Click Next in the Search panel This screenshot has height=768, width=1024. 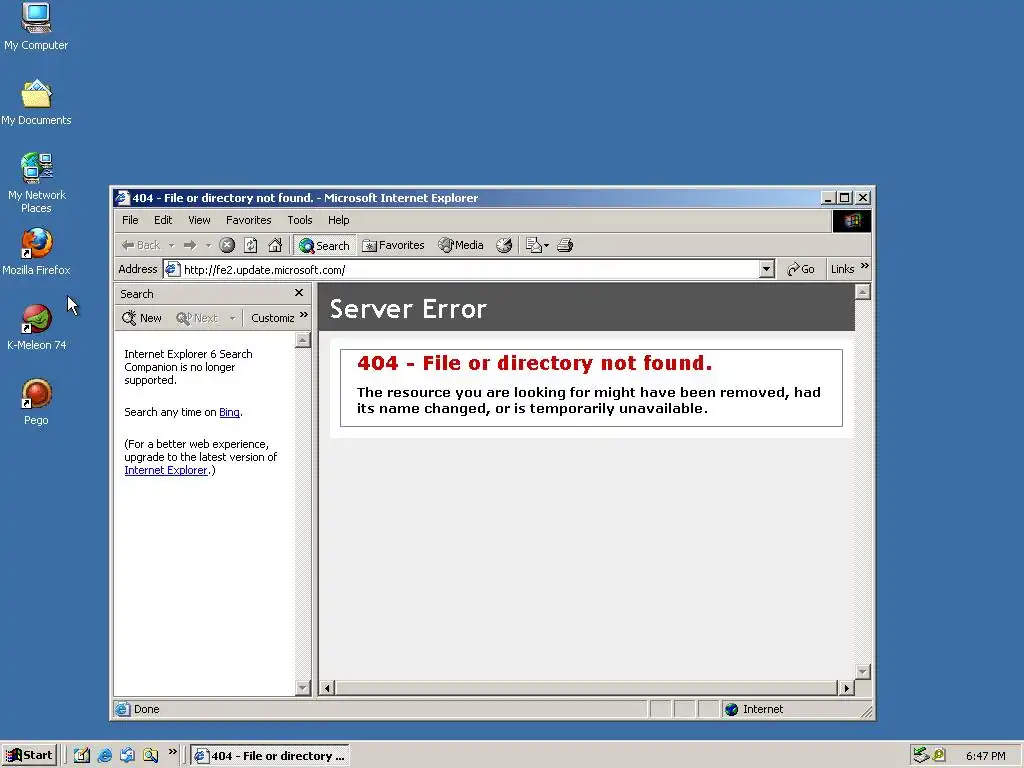(x=197, y=318)
